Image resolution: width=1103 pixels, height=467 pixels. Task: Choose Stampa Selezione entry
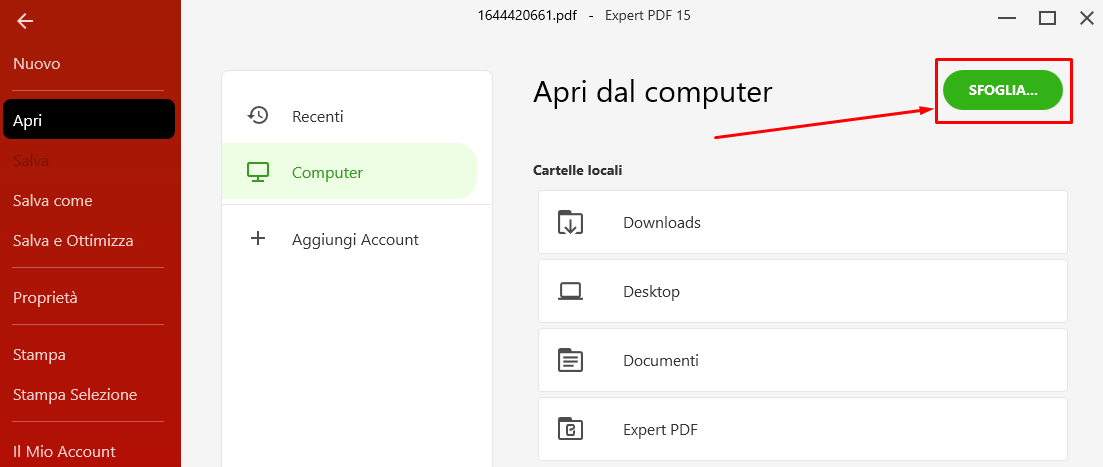click(x=75, y=395)
